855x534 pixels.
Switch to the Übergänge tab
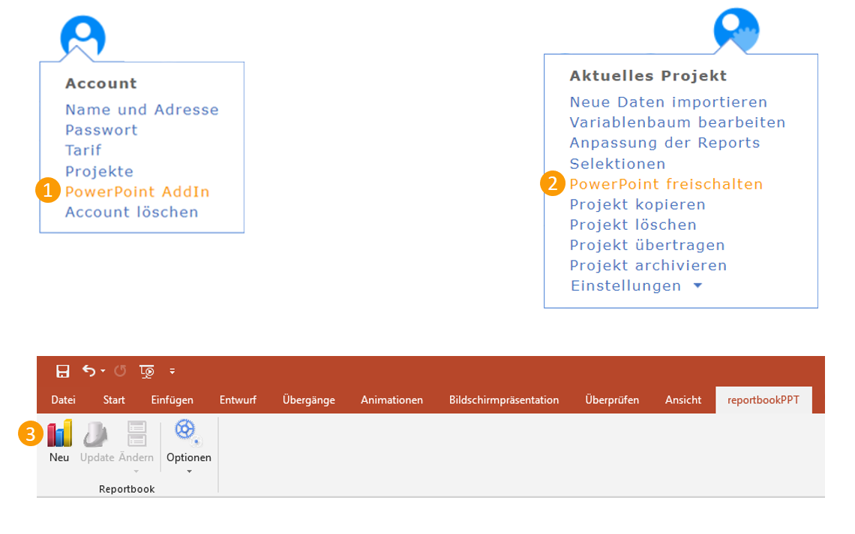[x=309, y=400]
